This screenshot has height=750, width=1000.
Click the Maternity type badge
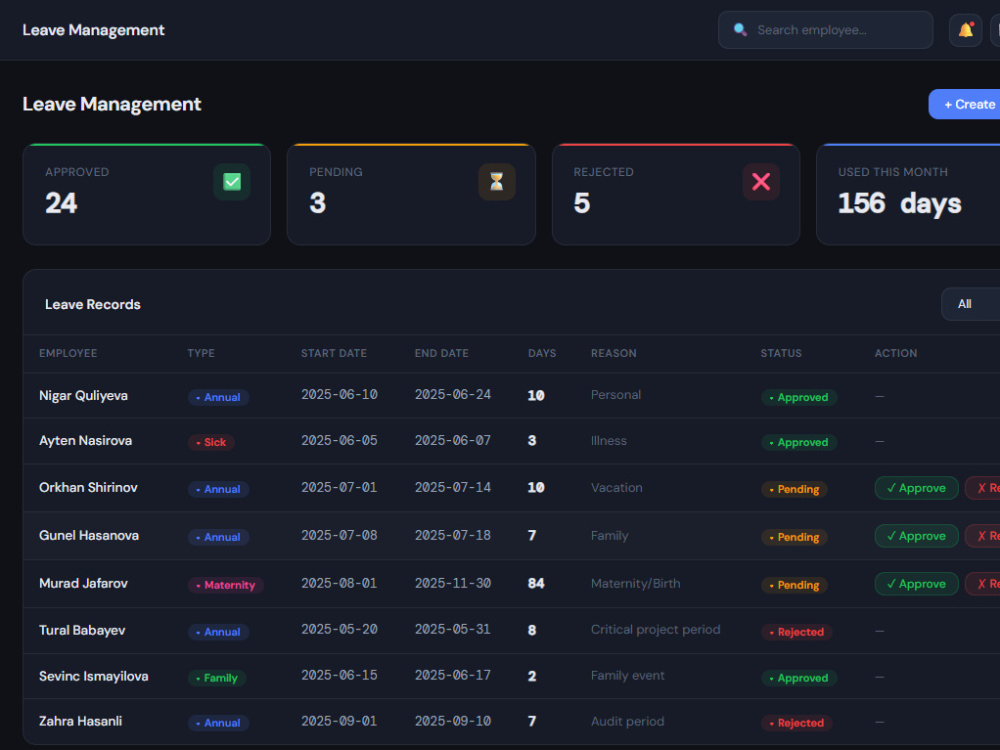226,585
